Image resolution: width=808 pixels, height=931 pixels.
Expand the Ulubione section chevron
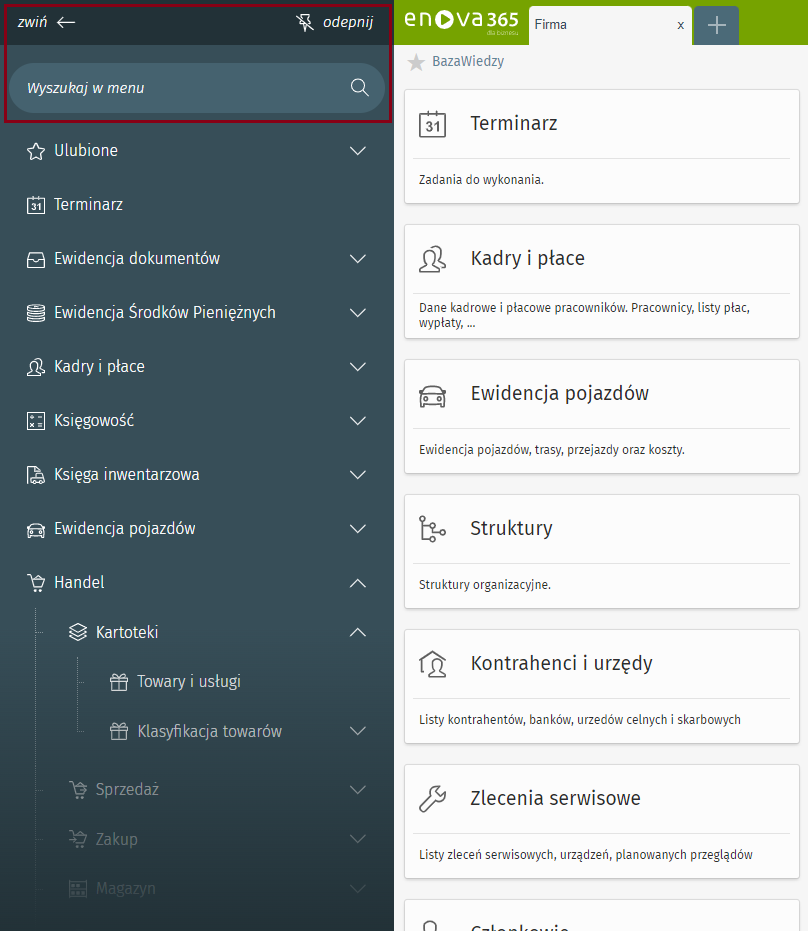358,151
